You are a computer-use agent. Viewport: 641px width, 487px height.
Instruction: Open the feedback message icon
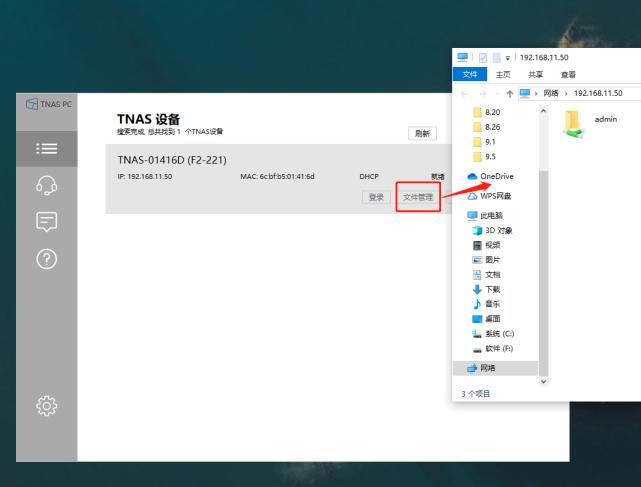click(46, 222)
